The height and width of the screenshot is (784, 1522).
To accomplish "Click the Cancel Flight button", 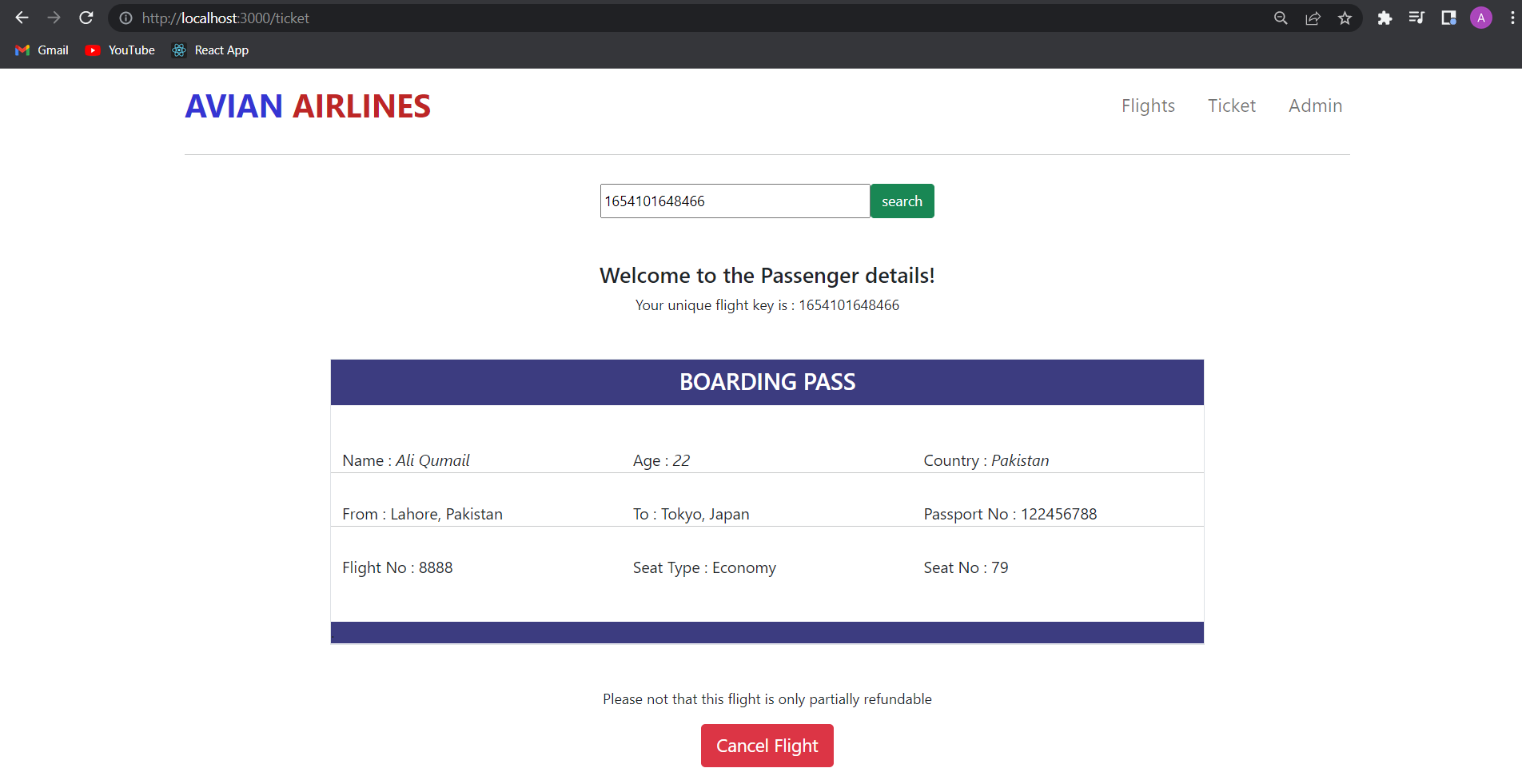I will [x=767, y=745].
